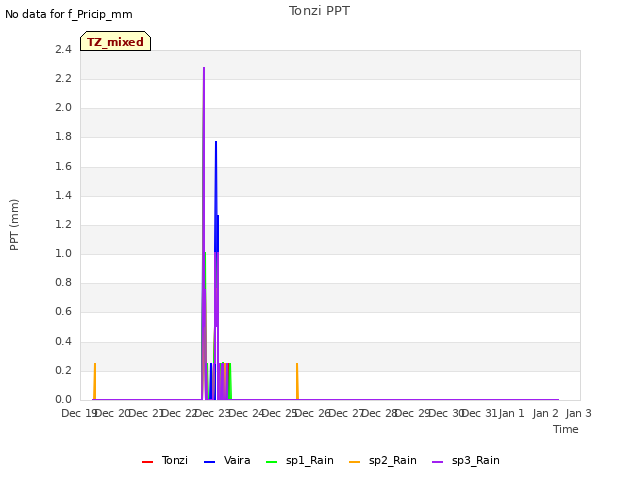Click the 1.0 y-axis tick label
Image resolution: width=640 pixels, height=480 pixels.
pyautogui.click(x=63, y=253)
